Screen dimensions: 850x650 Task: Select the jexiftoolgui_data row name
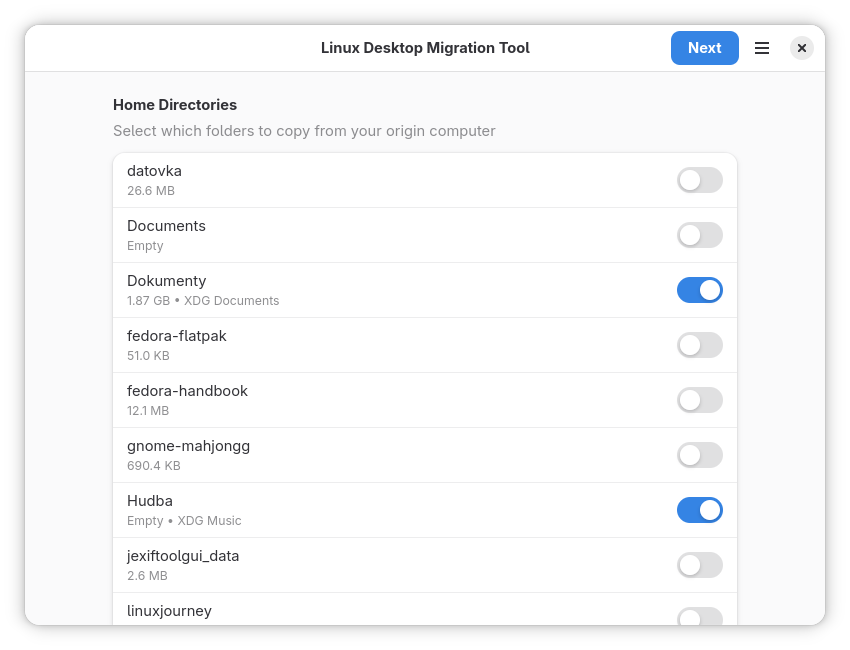coord(183,556)
